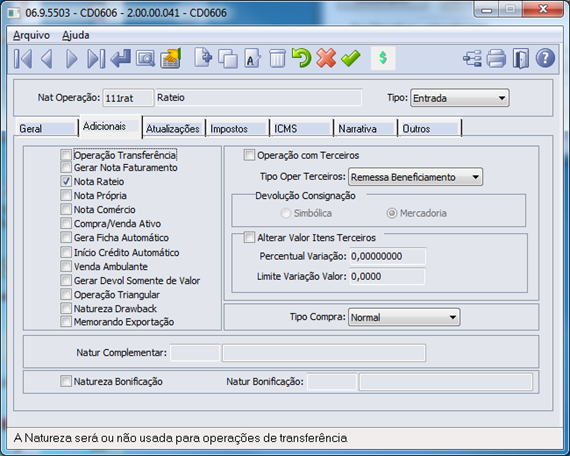The image size is (570, 456).
Task: Toggle Natureza Bonificação checkbox
Action: pos(66,381)
